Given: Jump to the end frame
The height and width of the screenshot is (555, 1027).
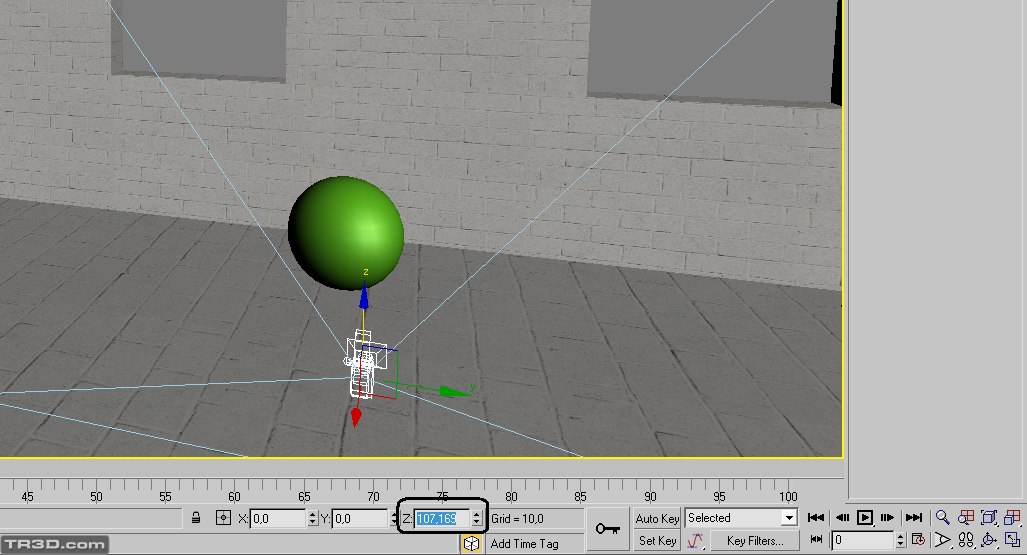Looking at the screenshot, I should coord(913,518).
